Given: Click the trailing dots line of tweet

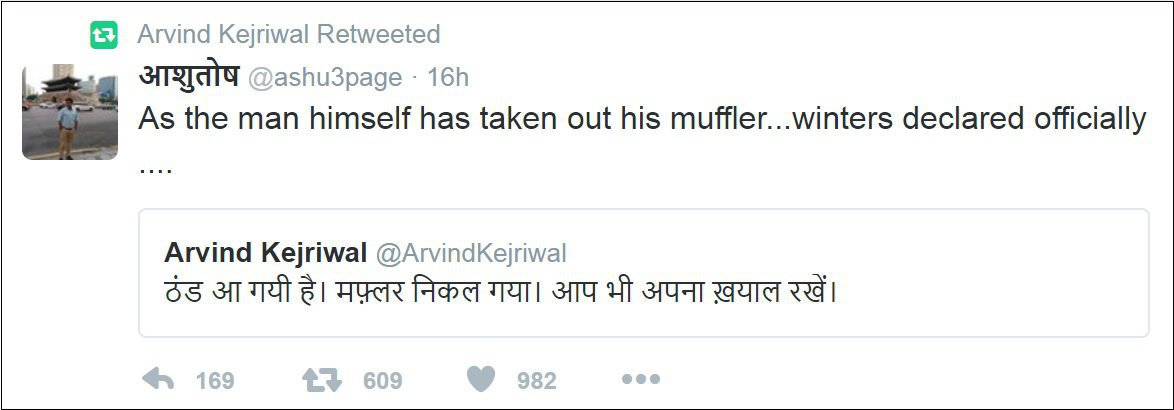Looking at the screenshot, I should pyautogui.click(x=156, y=171).
